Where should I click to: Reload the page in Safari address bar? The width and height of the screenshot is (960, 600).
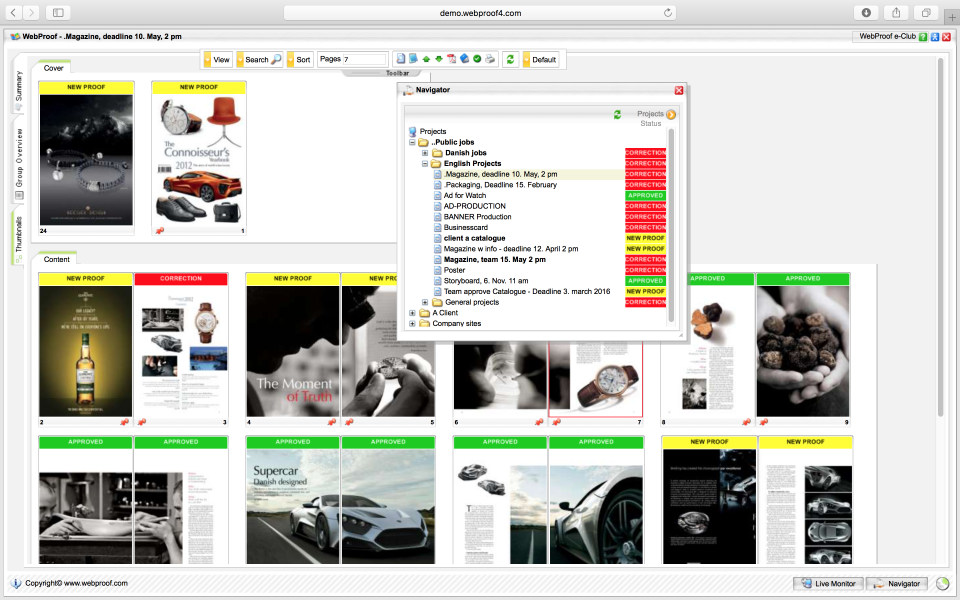[668, 12]
